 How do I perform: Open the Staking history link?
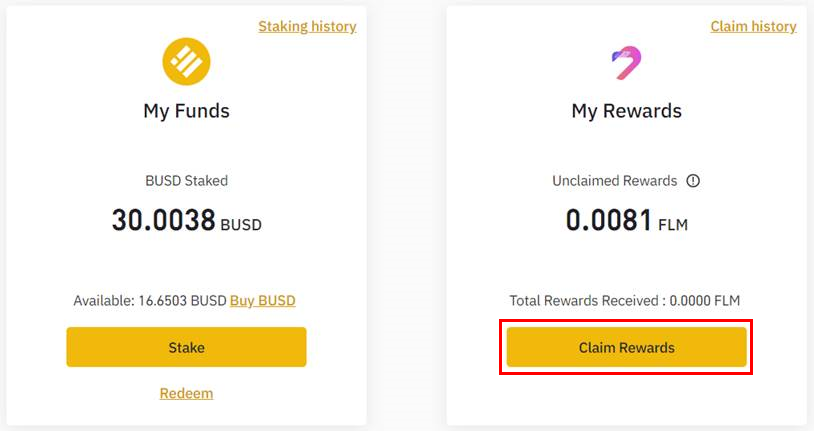(307, 27)
